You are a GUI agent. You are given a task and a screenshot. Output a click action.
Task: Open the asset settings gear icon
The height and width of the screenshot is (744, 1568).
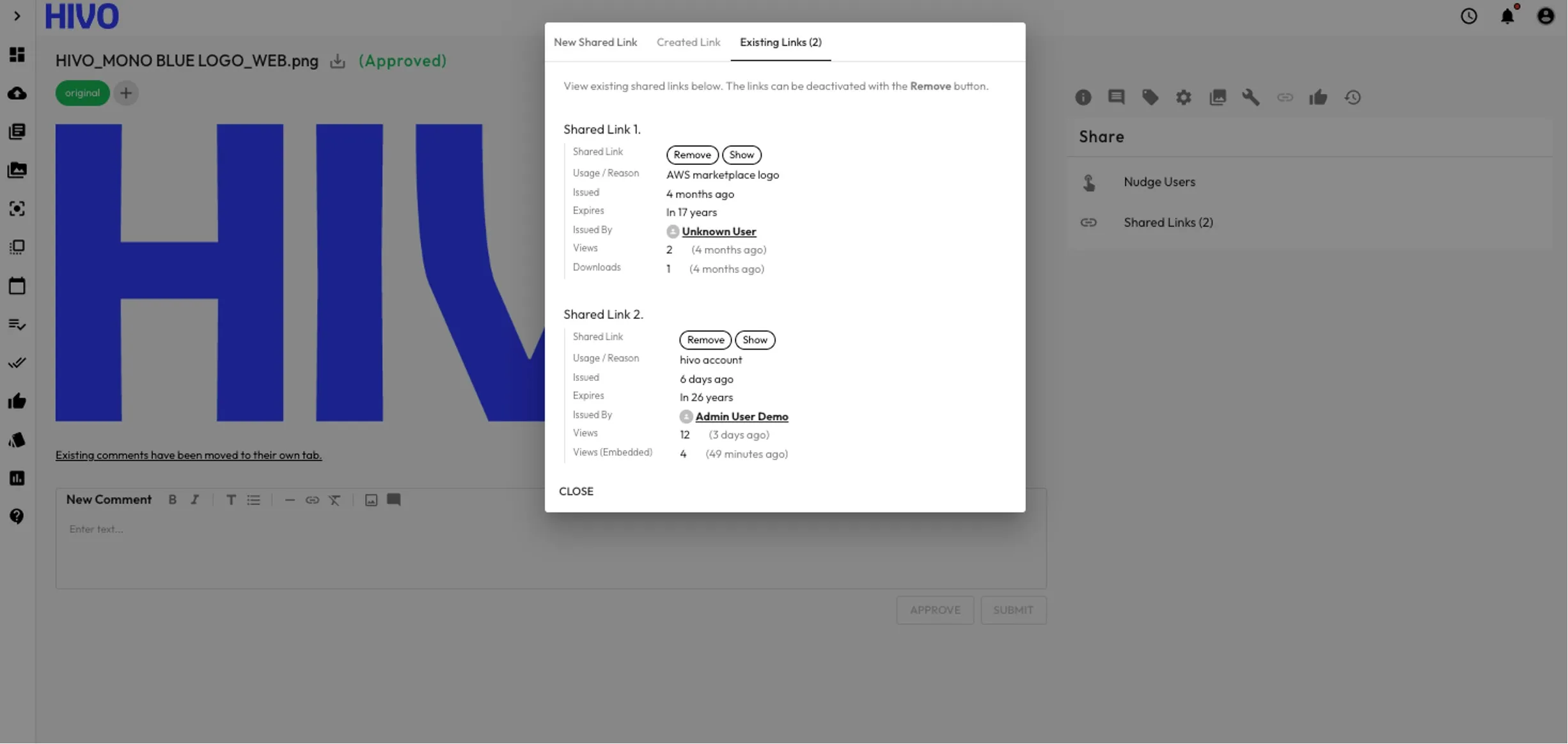tap(1184, 97)
